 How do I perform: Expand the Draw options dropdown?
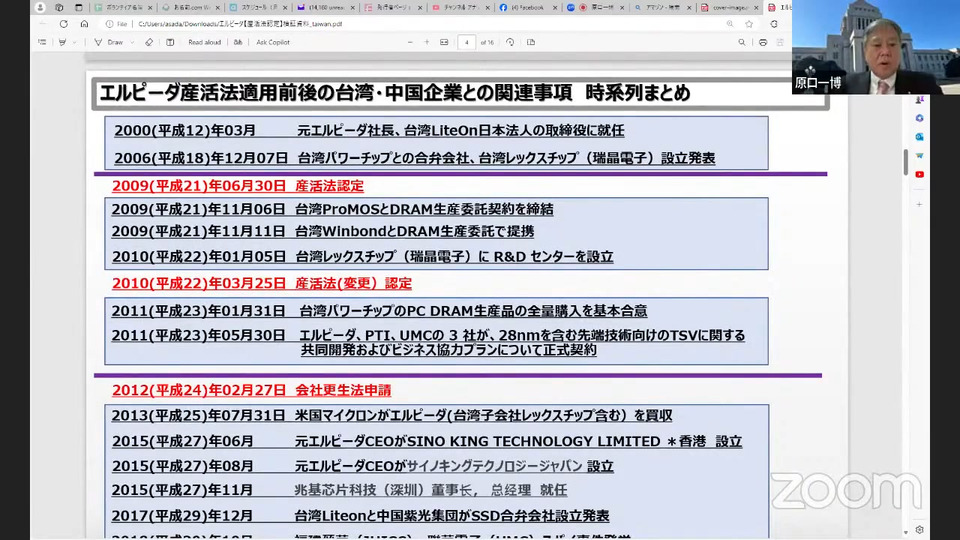(132, 42)
